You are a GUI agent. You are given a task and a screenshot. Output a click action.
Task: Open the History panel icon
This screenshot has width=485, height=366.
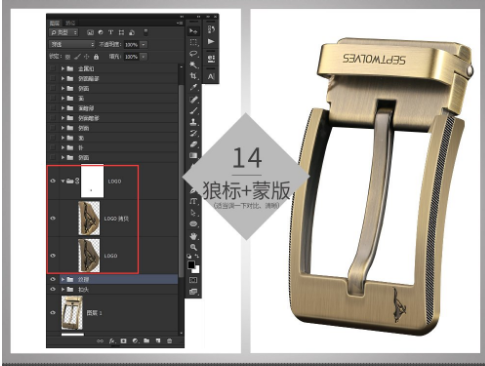(211, 30)
